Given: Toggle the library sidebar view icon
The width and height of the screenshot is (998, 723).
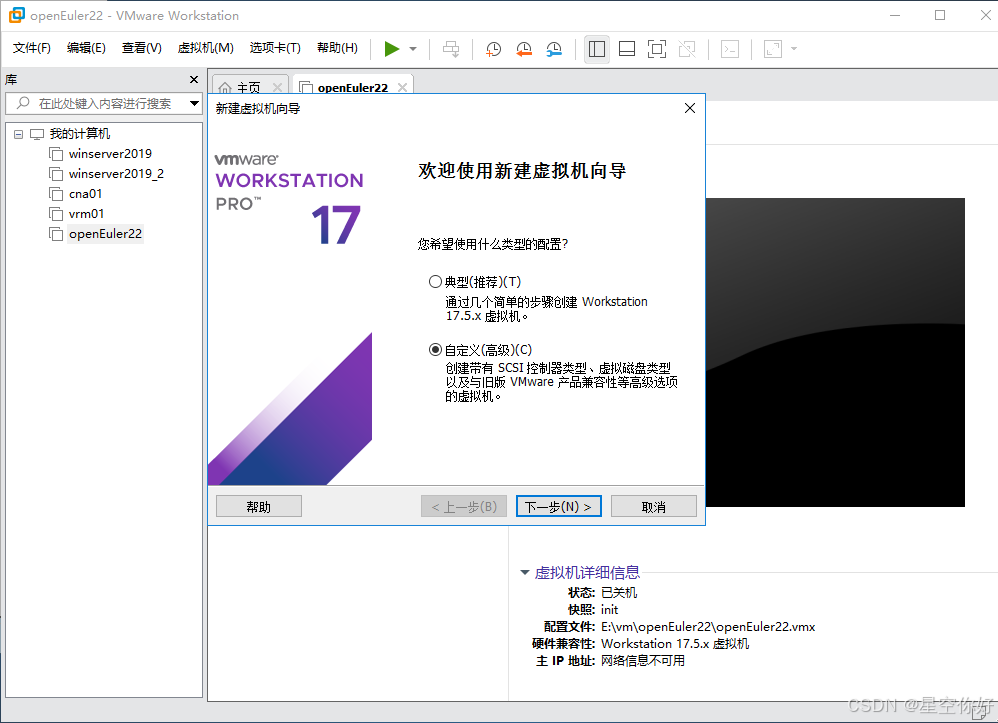Looking at the screenshot, I should 597,49.
